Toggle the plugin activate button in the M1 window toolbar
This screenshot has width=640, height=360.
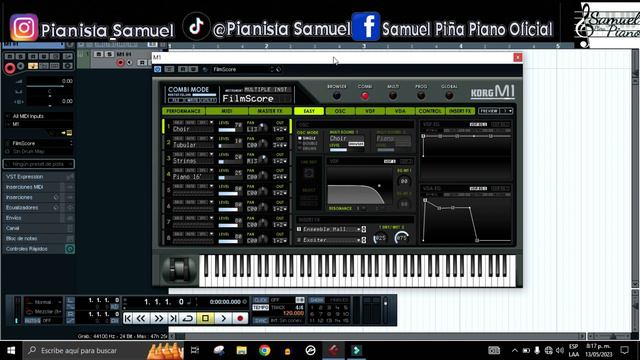[x=158, y=69]
